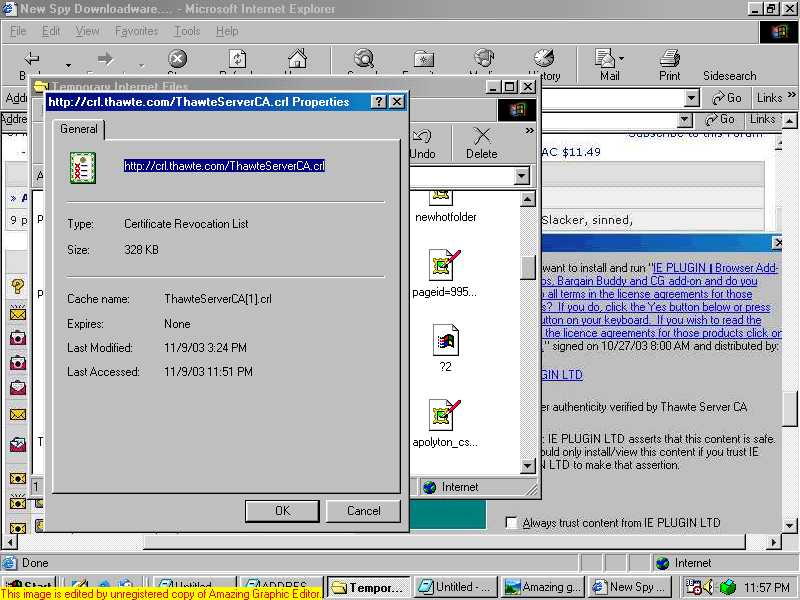
Task: Select the apolyton_cs file icon
Action: click(444, 414)
